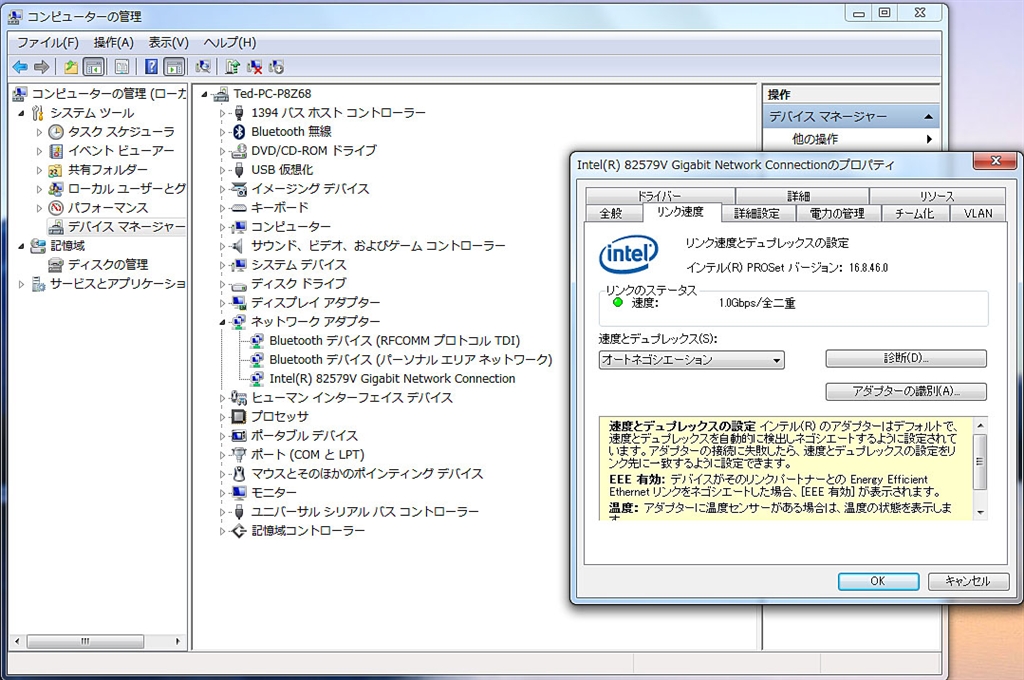Switch to the チーム化 tab
The height and width of the screenshot is (680, 1024).
(x=915, y=213)
